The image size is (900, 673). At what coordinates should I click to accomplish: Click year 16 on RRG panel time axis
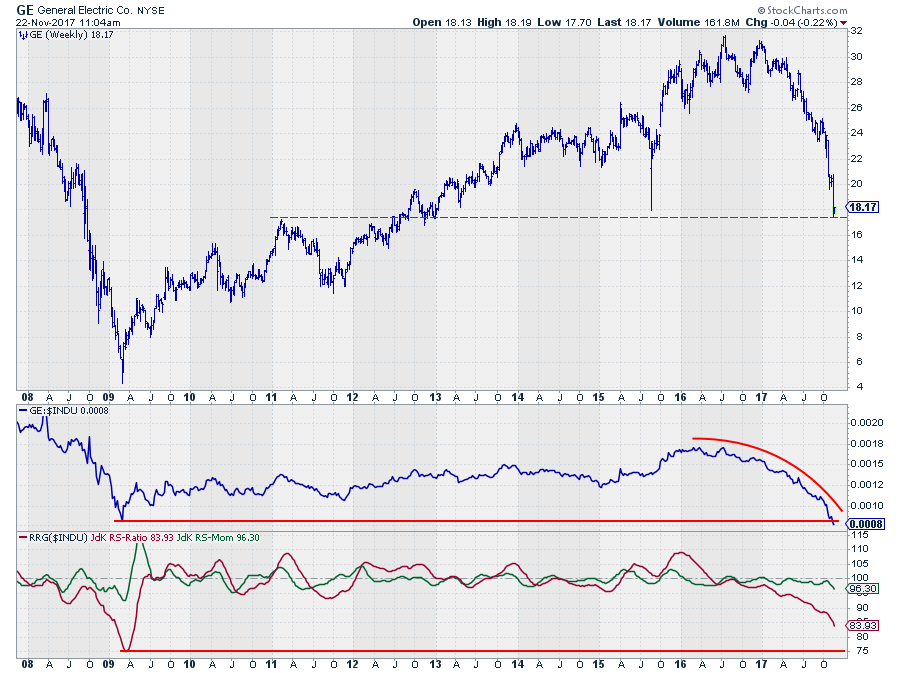coord(680,664)
